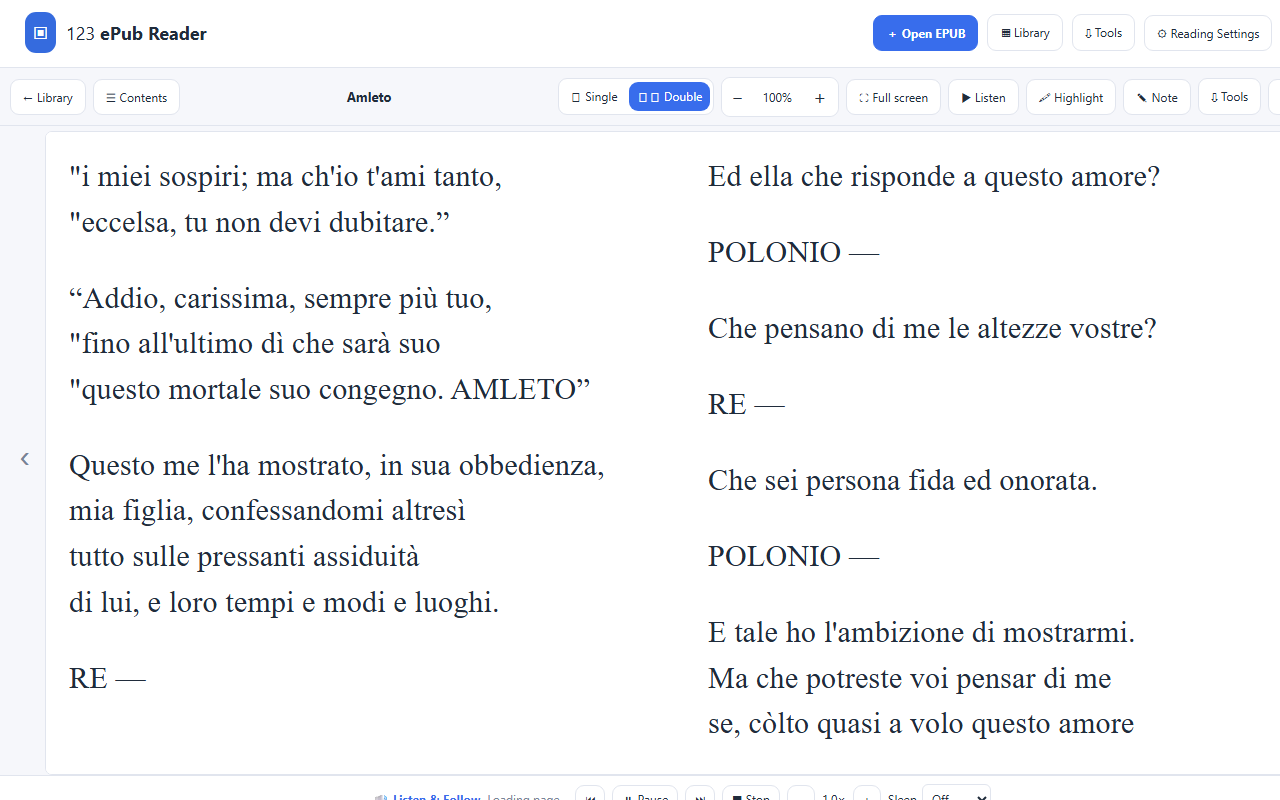1280x800 pixels.
Task: Click the line "mia figlia, confessandomi altresì"
Action: (267, 511)
